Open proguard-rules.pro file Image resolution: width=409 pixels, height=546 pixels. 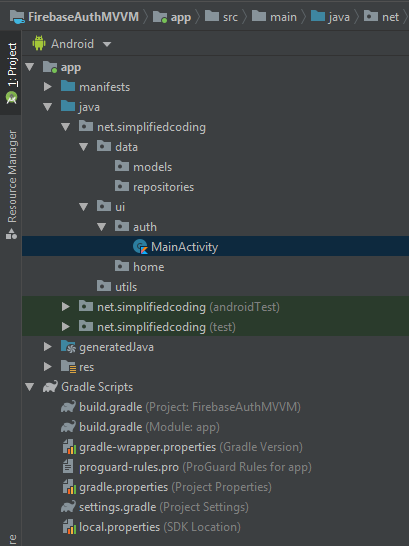point(195,467)
